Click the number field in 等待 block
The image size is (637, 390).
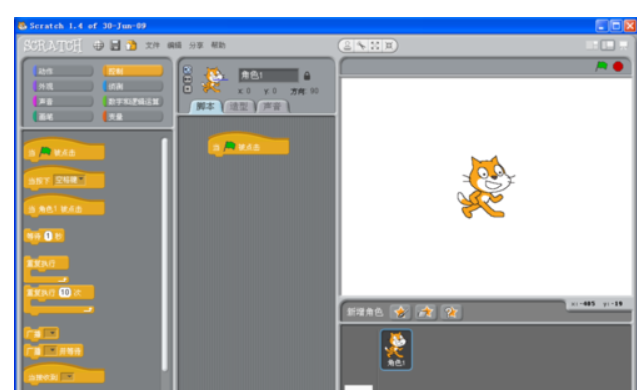(x=48, y=236)
